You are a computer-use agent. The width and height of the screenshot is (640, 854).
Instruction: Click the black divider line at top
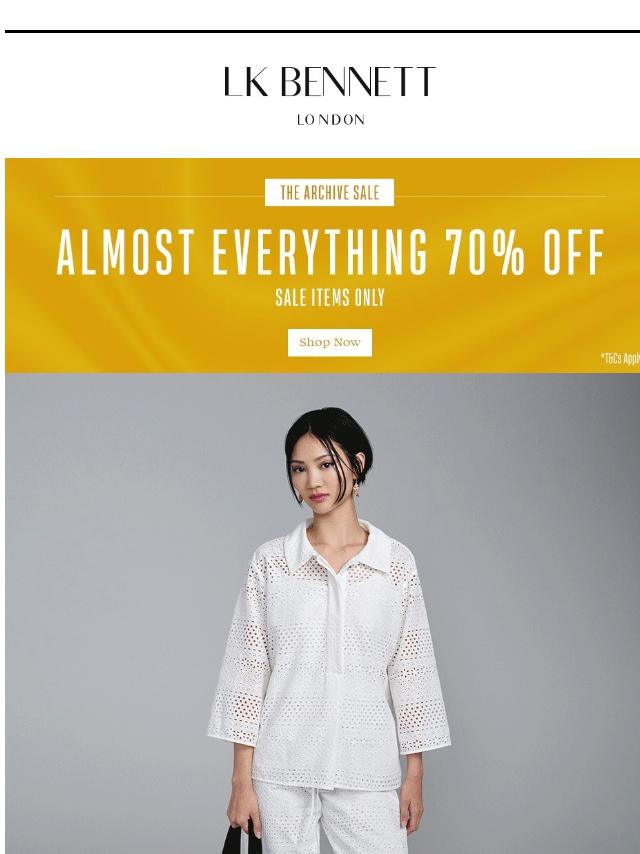click(x=322, y=32)
